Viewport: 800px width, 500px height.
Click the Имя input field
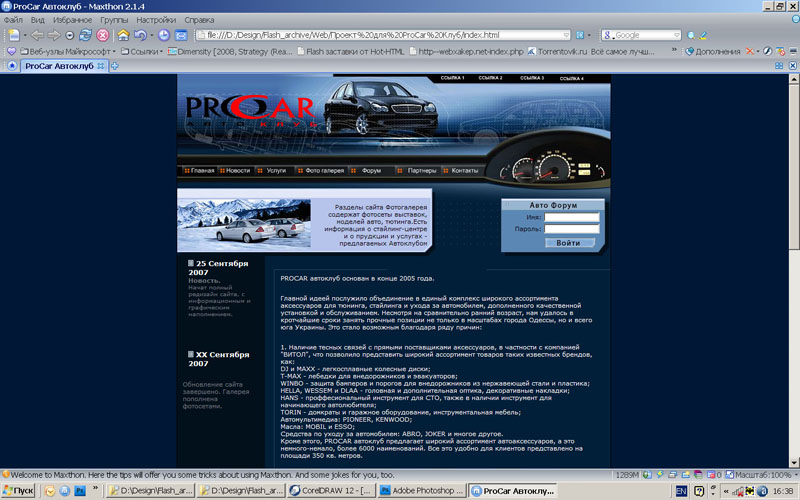571,217
